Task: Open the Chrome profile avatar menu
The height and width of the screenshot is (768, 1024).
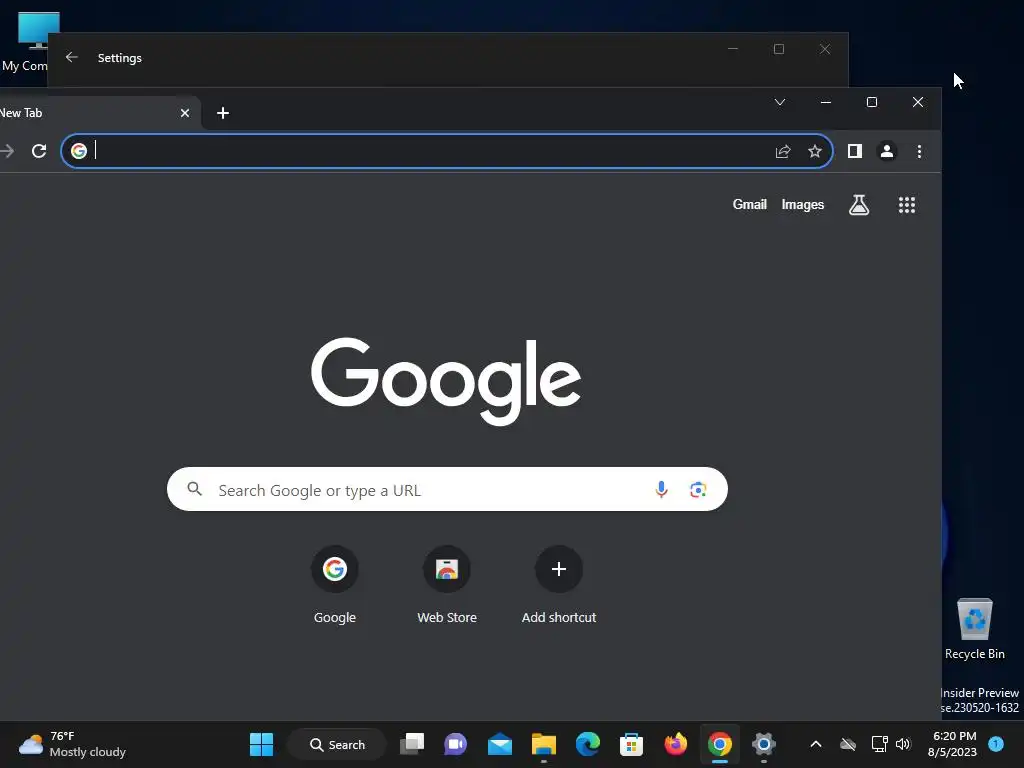Action: click(886, 152)
